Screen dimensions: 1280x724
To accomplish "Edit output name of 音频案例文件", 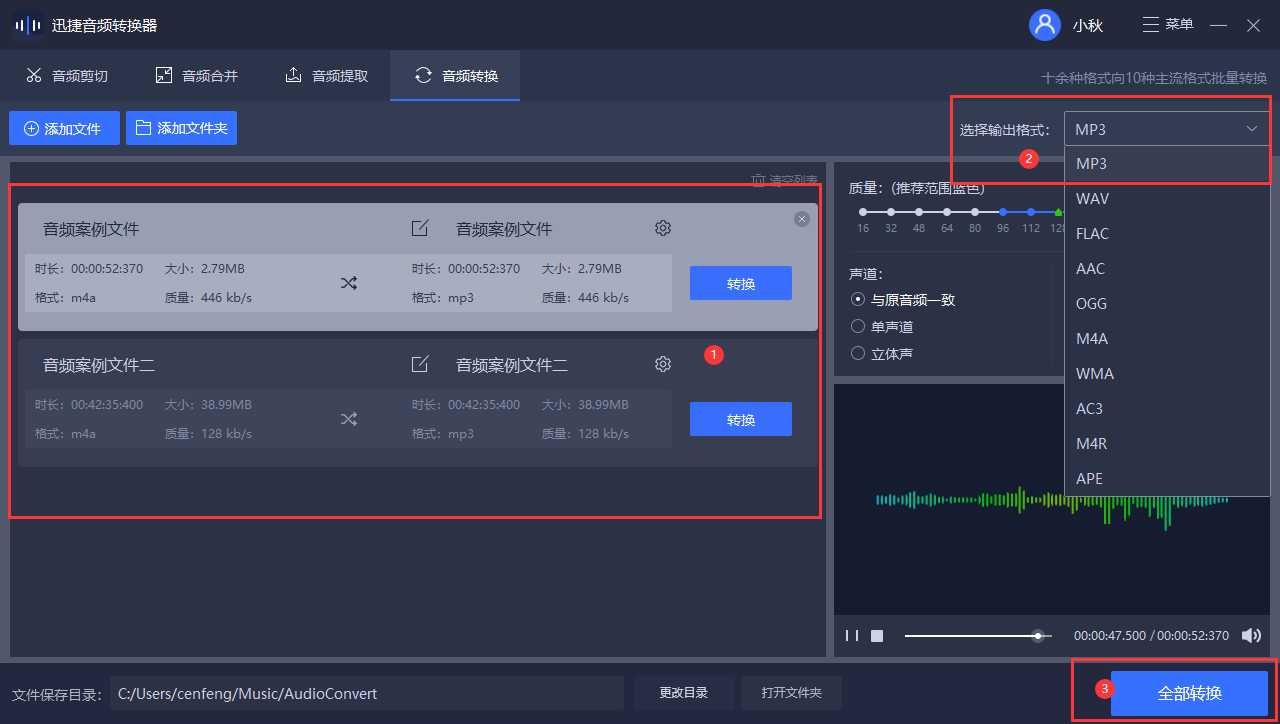I will pyautogui.click(x=420, y=229).
